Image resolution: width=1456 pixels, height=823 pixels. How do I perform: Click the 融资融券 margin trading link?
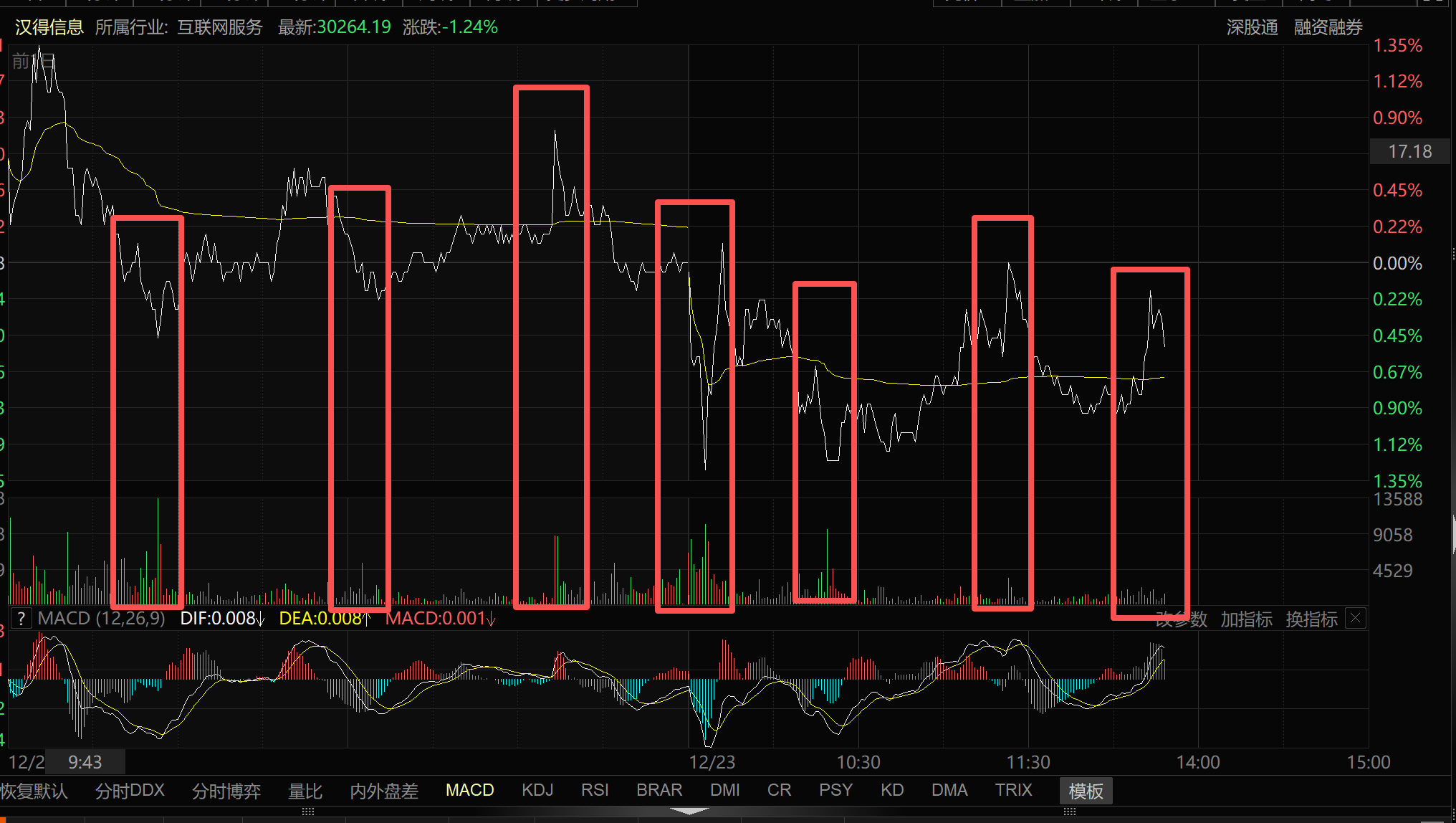[1328, 27]
